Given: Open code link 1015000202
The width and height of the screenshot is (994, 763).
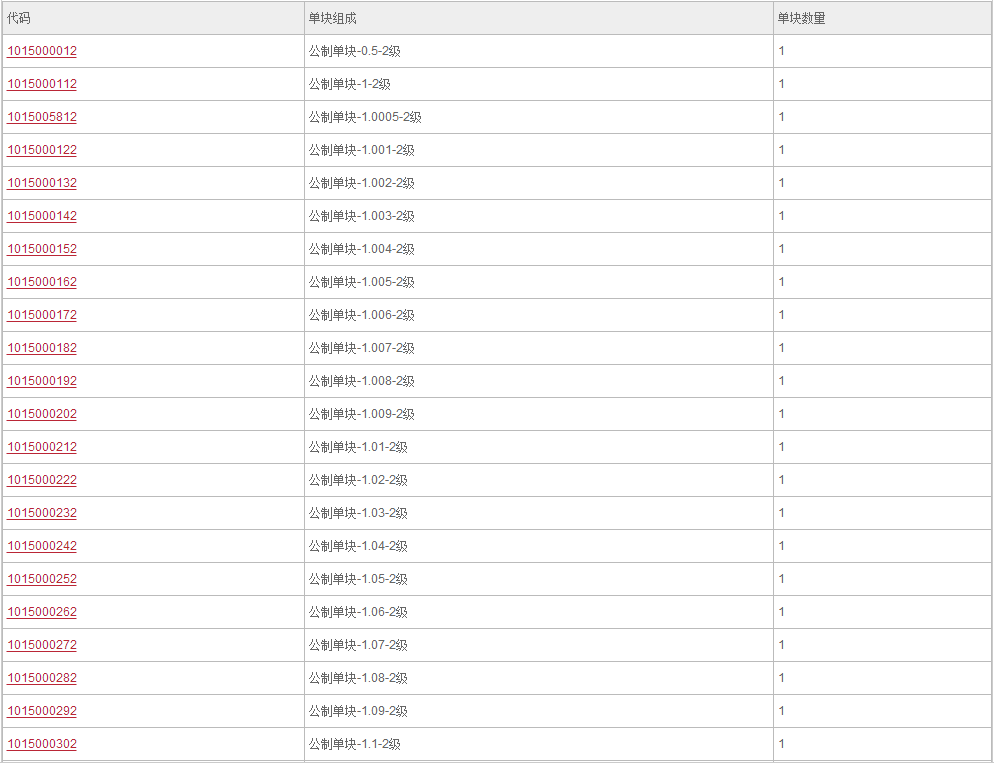Looking at the screenshot, I should pyautogui.click(x=42, y=413).
